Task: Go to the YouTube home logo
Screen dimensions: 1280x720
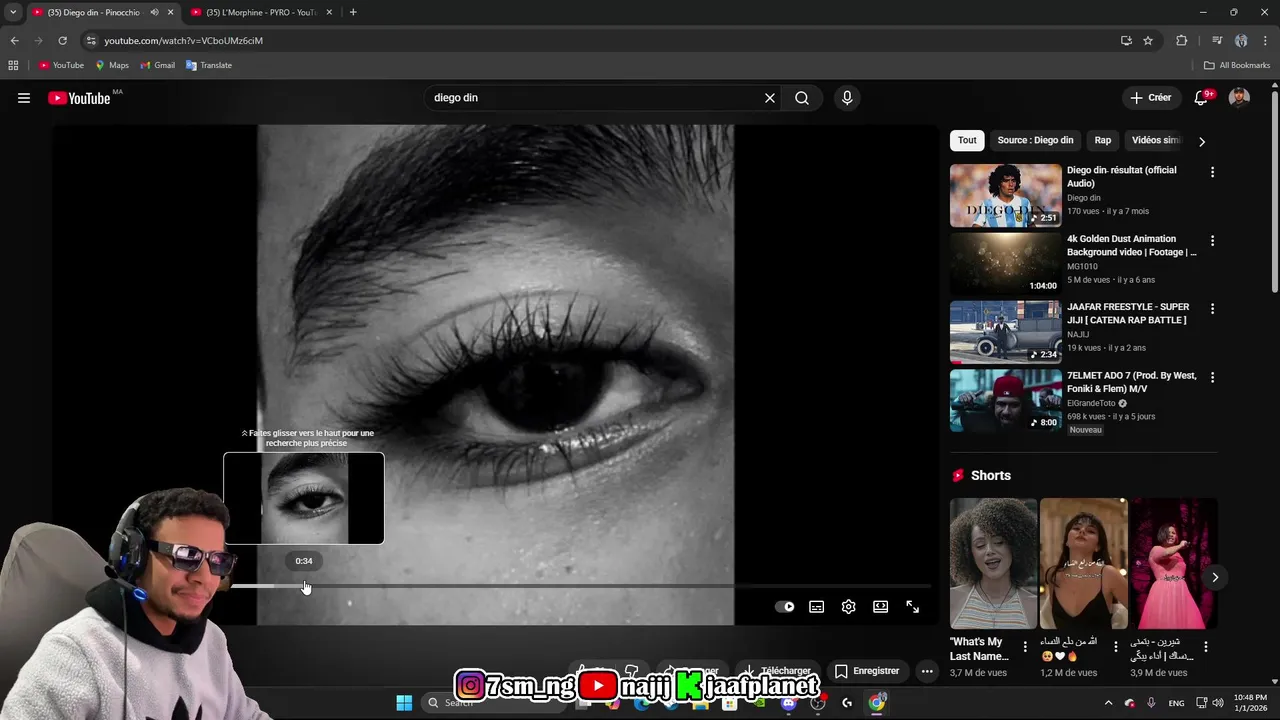Action: (79, 98)
